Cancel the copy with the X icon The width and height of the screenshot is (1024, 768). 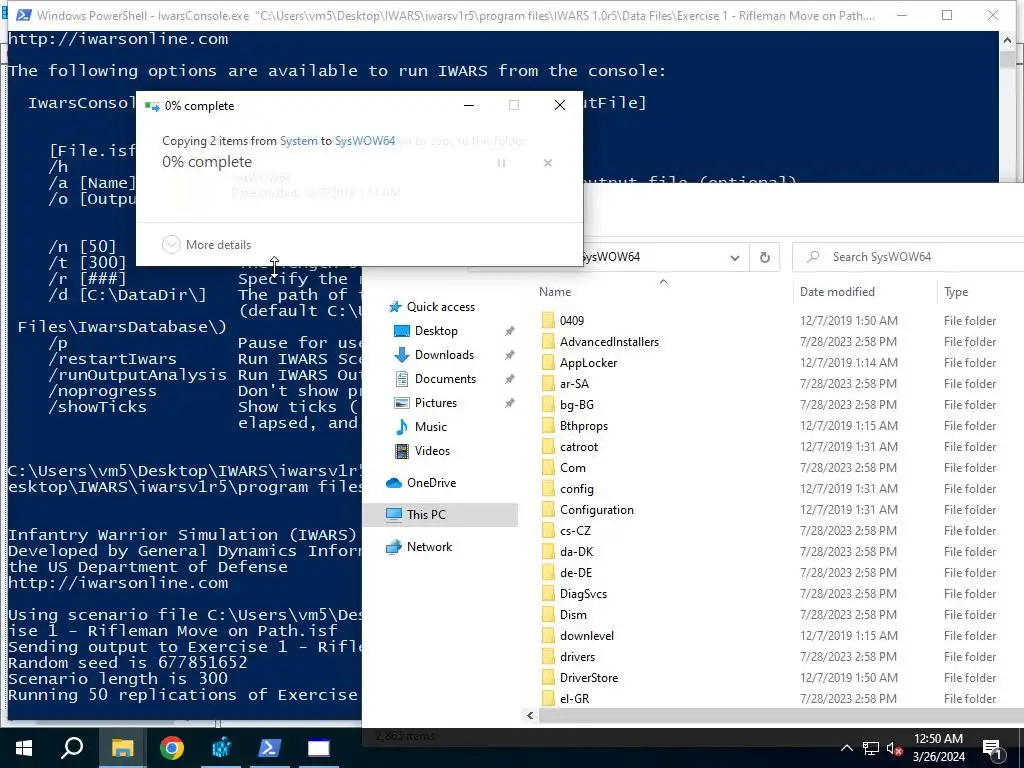click(548, 163)
